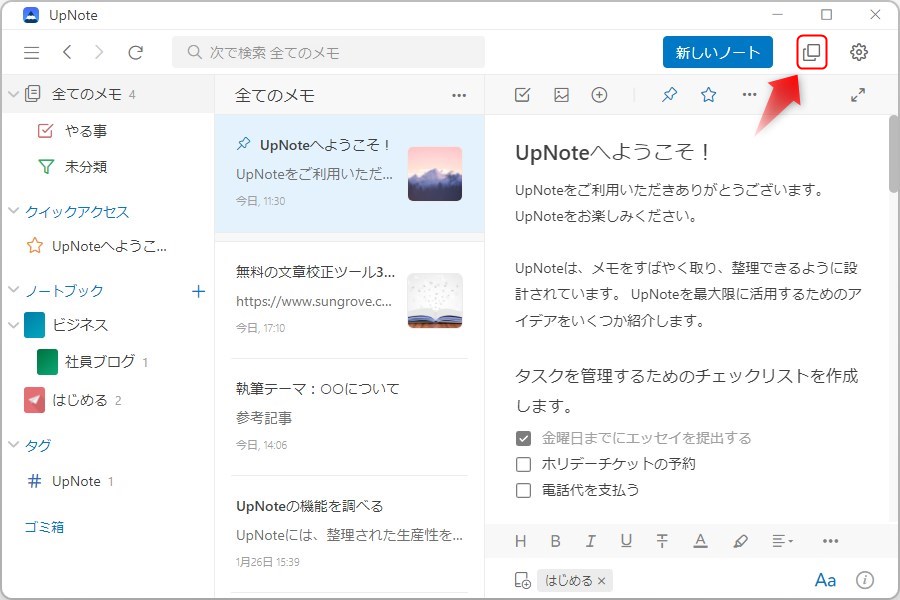Viewport: 900px width, 600px height.
Task: Open the text alignment dropdown
Action: coord(782,541)
